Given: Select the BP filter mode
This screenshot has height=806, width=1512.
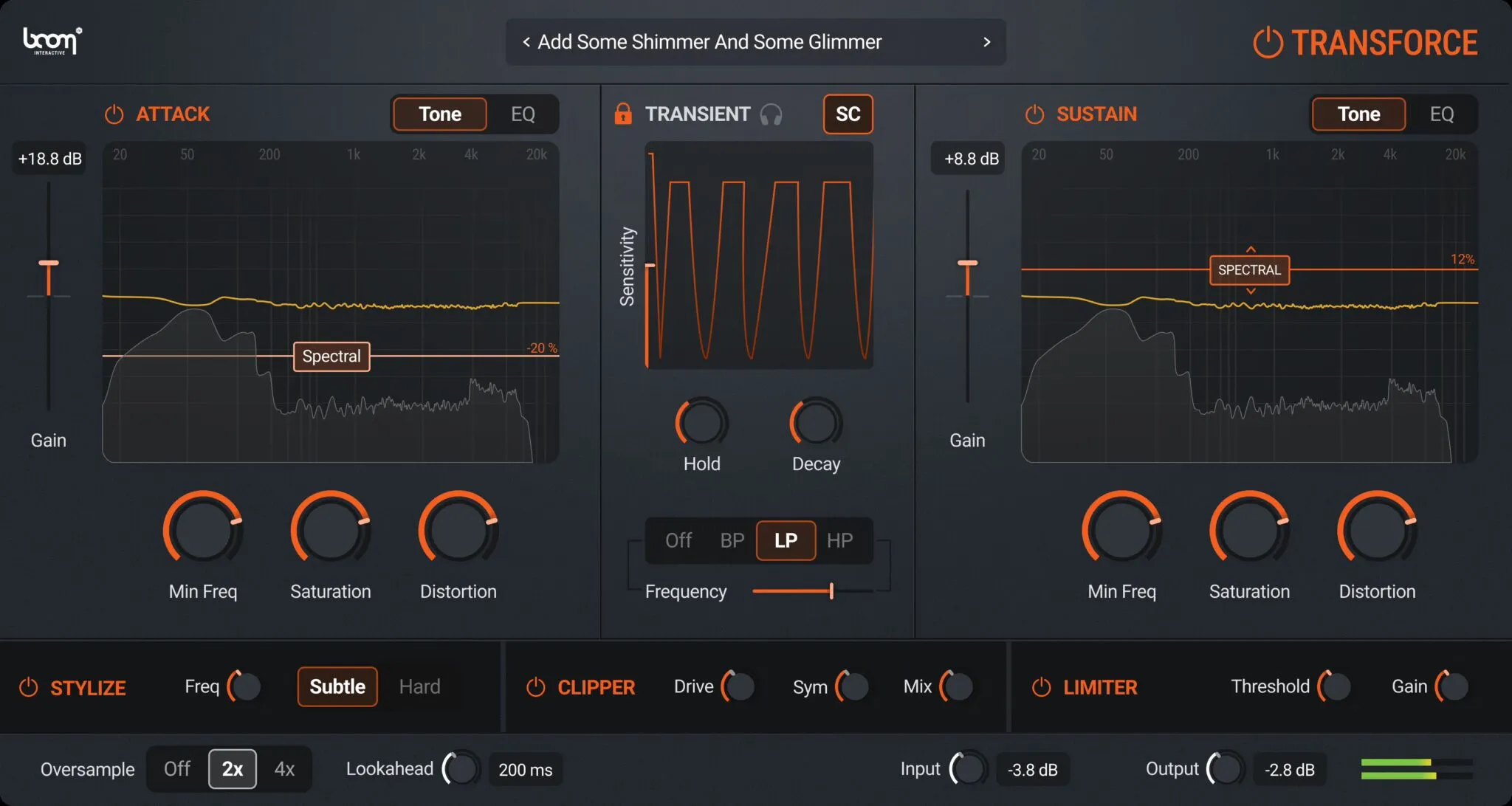Looking at the screenshot, I should (x=732, y=540).
